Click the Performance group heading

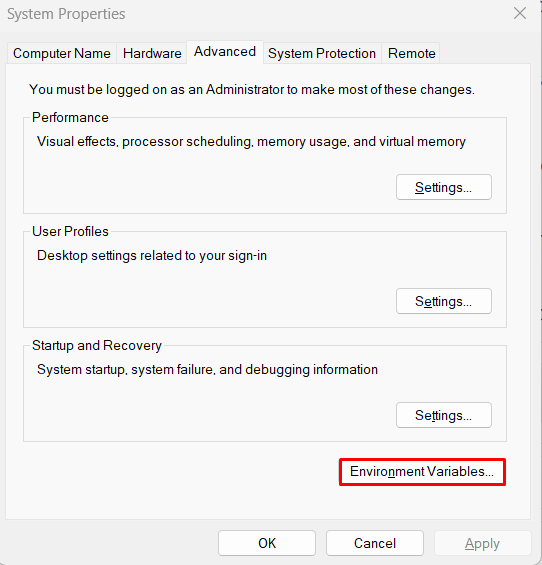(x=70, y=117)
